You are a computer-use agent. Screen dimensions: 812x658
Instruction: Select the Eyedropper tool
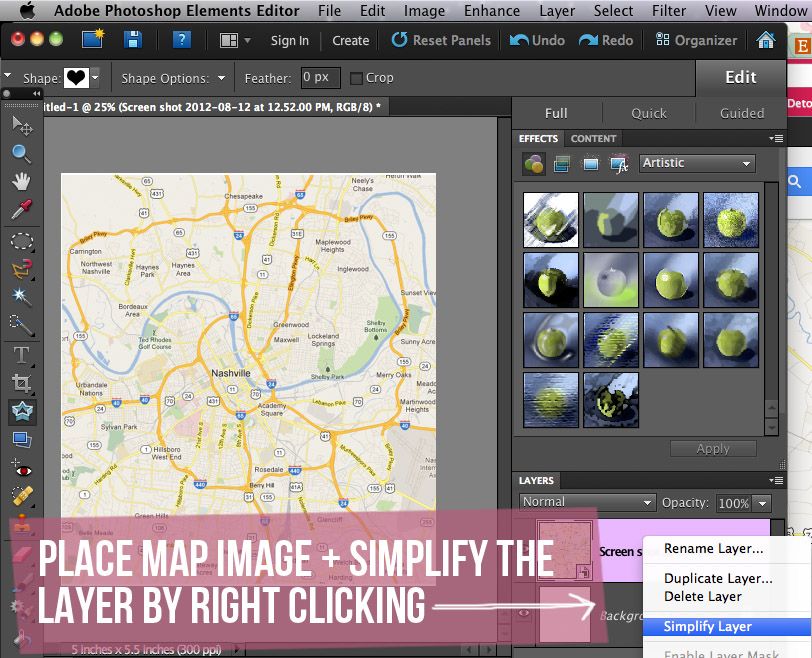pos(21,209)
